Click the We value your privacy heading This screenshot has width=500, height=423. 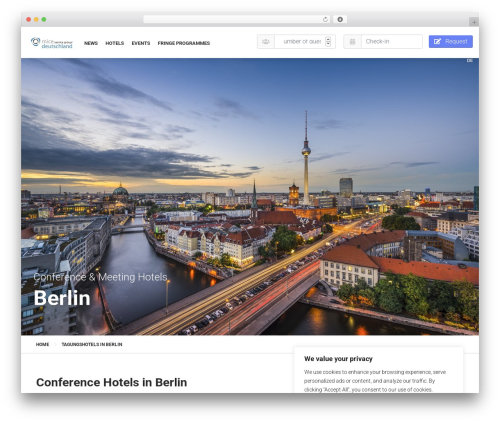pyautogui.click(x=338, y=359)
